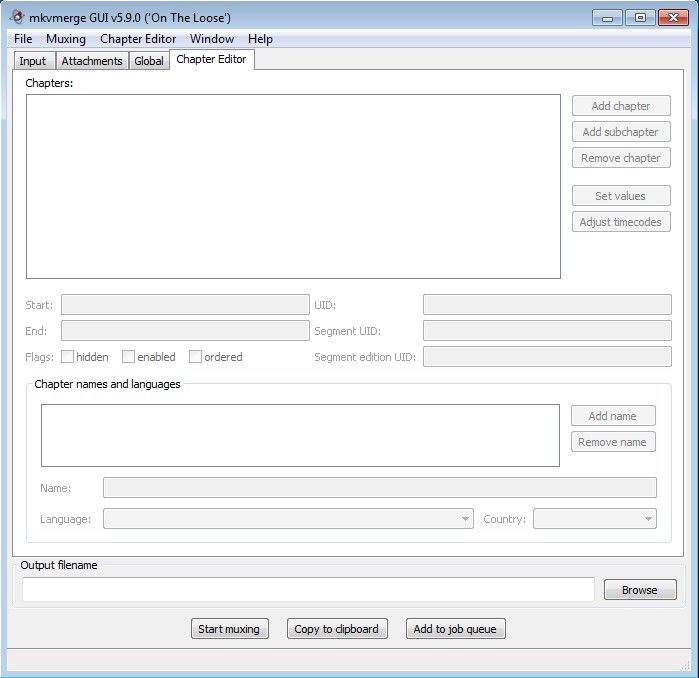
Task: Click the window resize grip in status bar
Action: [685, 665]
